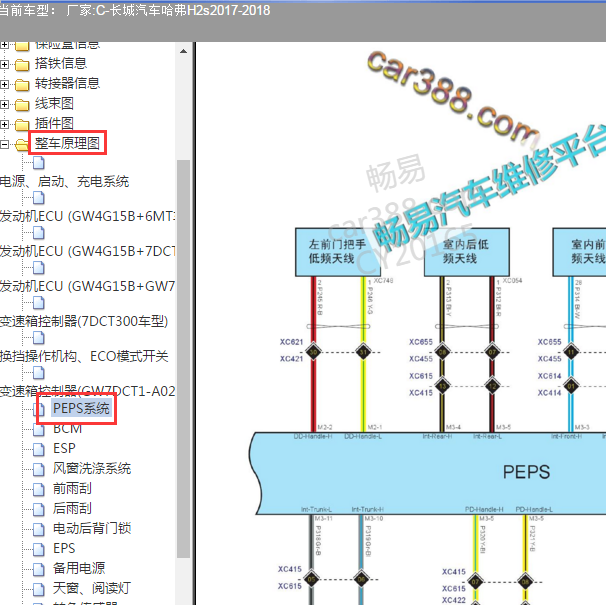Select the 搭铁信息 tree item
606x605 pixels.
pos(61,63)
